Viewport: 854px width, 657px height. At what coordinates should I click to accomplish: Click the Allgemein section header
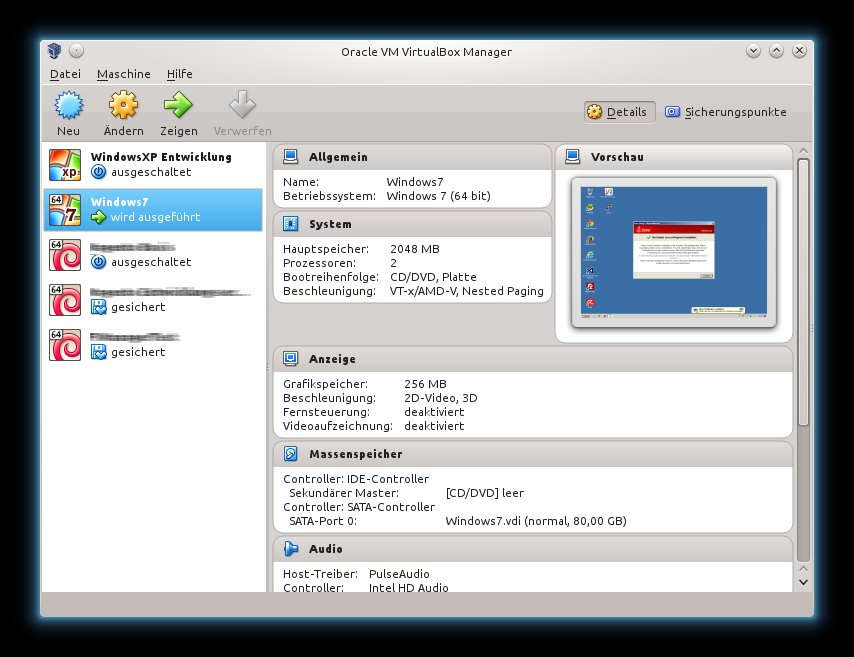[x=412, y=157]
